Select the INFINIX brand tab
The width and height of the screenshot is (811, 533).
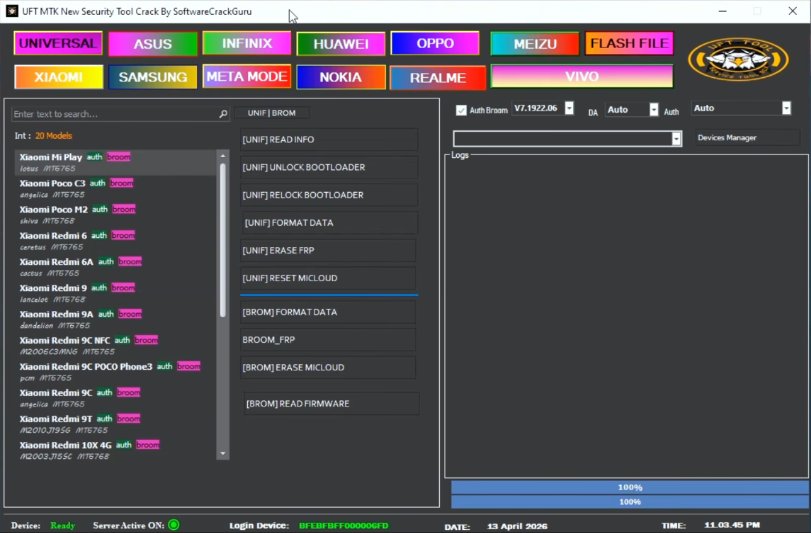(247, 43)
